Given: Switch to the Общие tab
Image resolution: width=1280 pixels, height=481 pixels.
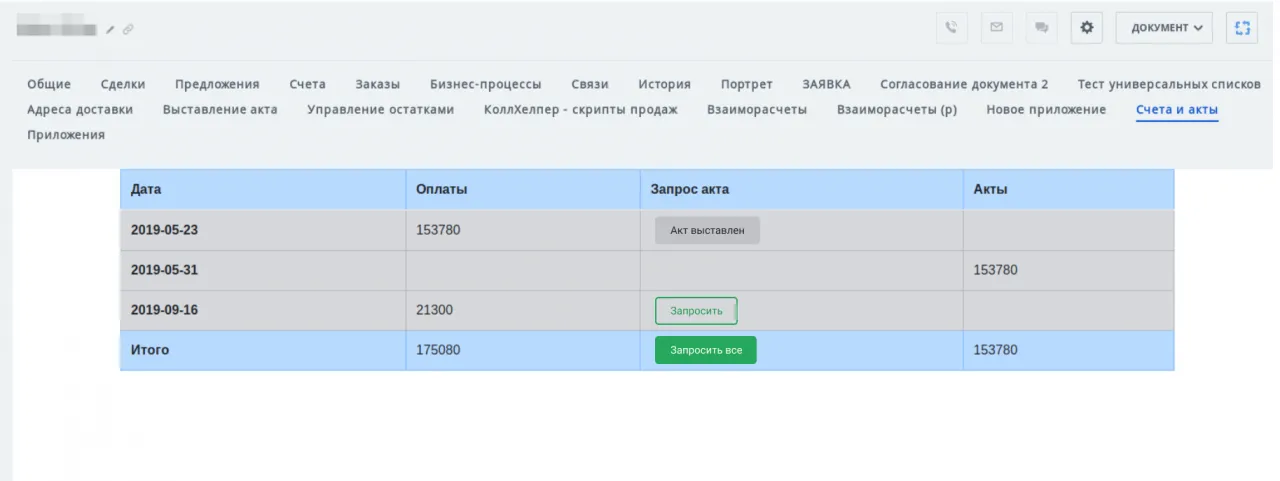Looking at the screenshot, I should [49, 84].
